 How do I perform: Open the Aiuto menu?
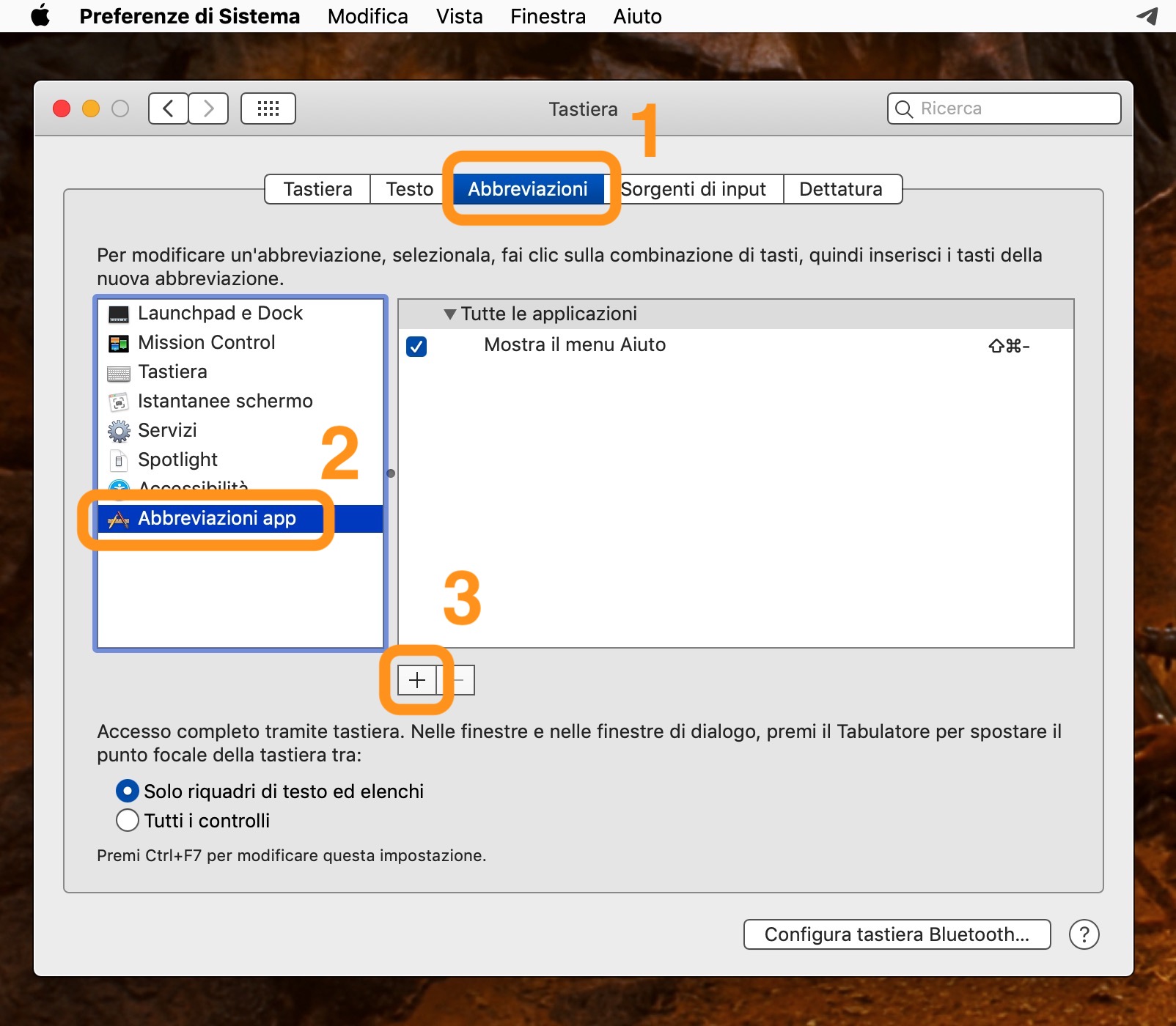(x=638, y=16)
